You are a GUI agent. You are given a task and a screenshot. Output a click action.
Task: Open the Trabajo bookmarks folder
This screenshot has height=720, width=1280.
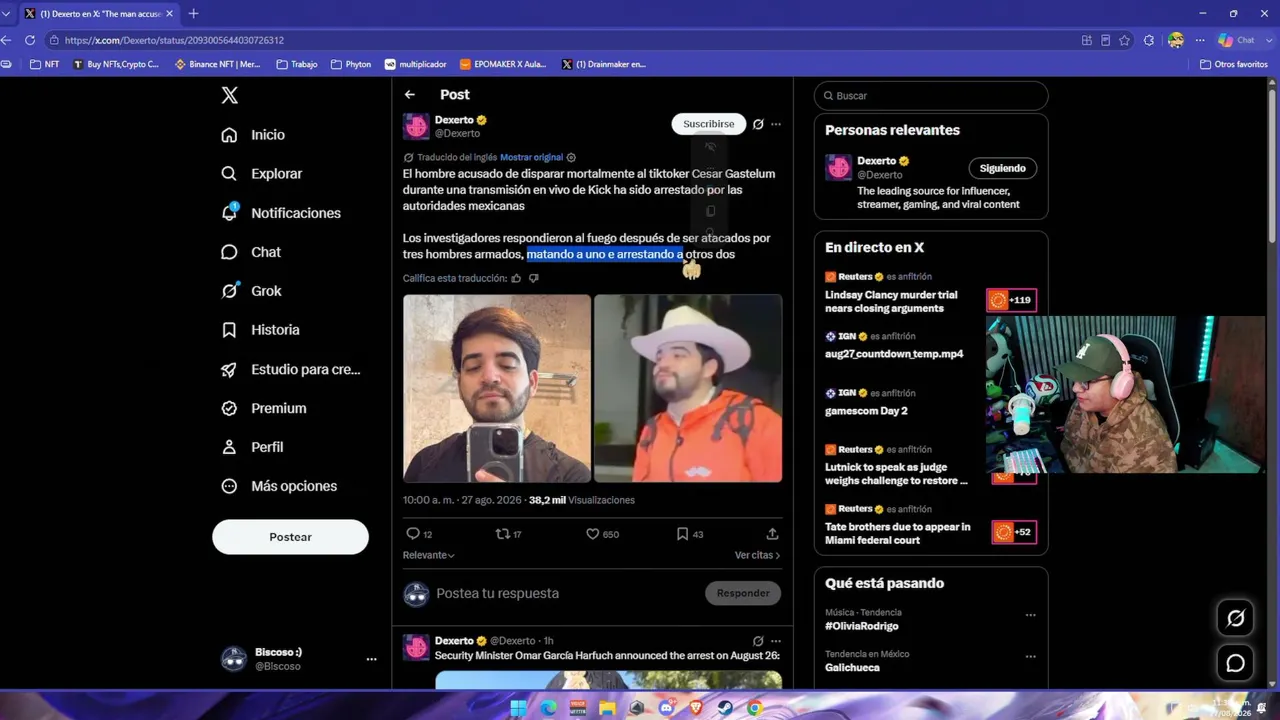tap(297, 64)
